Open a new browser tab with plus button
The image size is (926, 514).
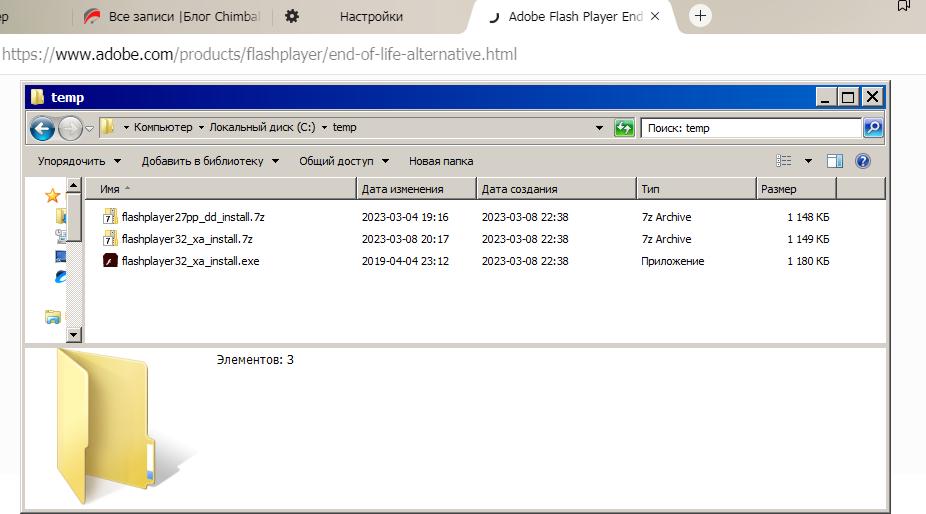(x=700, y=16)
